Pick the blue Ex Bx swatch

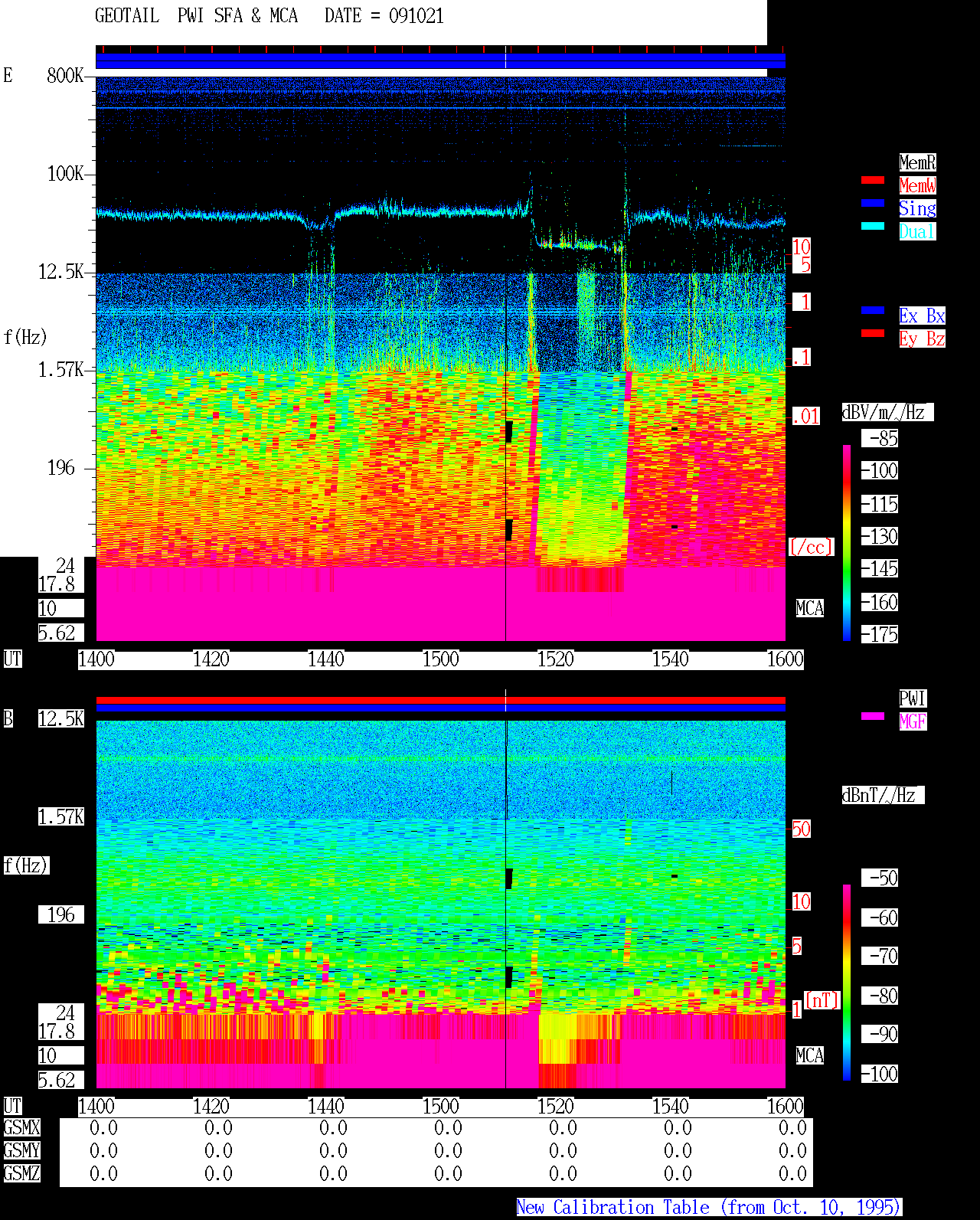tap(873, 310)
